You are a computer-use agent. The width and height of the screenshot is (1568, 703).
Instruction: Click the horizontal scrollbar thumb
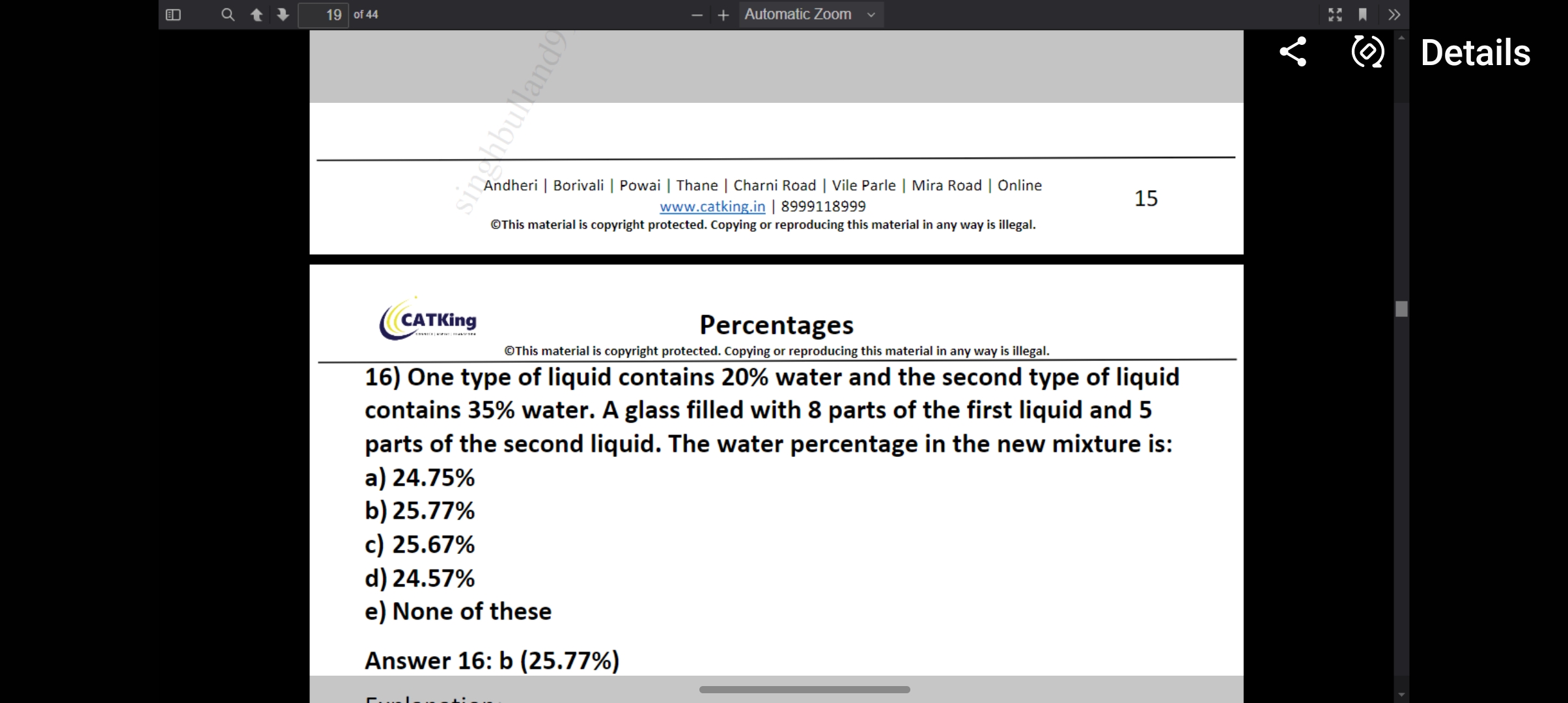pyautogui.click(x=804, y=689)
